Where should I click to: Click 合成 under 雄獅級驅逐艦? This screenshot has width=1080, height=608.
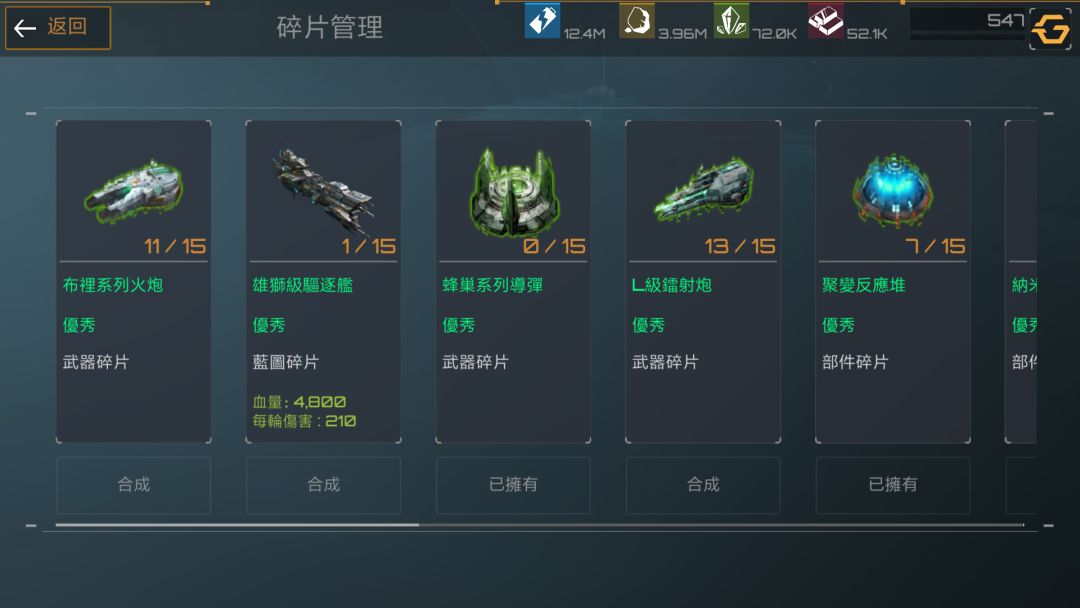tap(323, 485)
